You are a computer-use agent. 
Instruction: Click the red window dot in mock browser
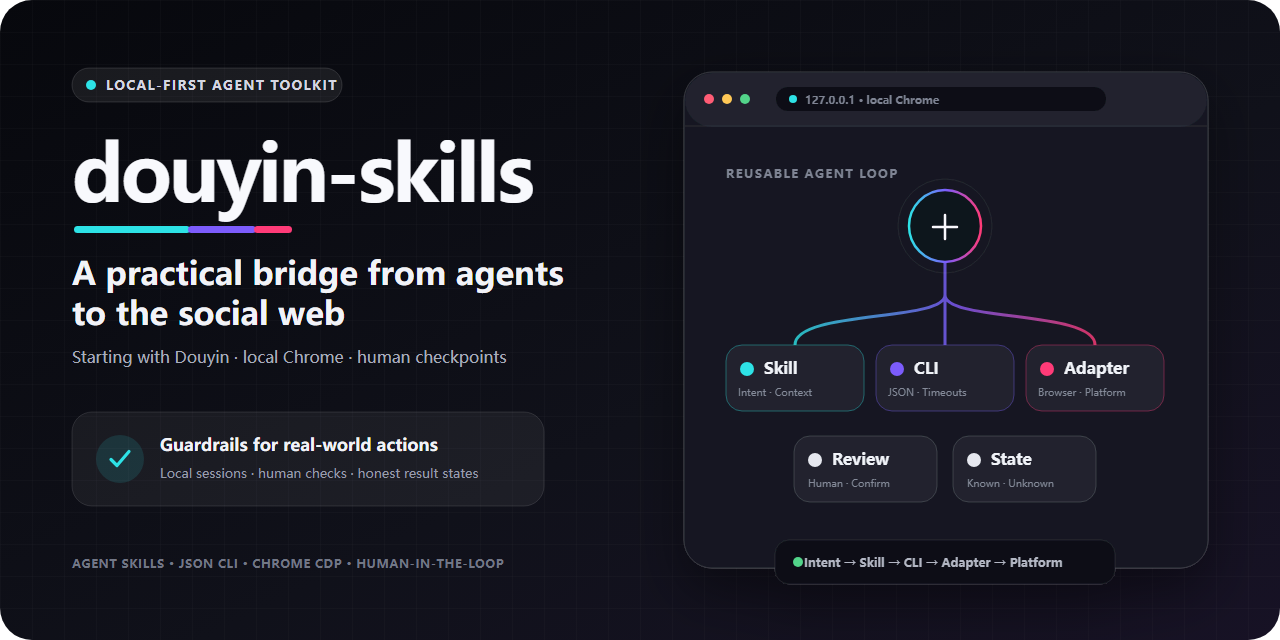tap(709, 99)
